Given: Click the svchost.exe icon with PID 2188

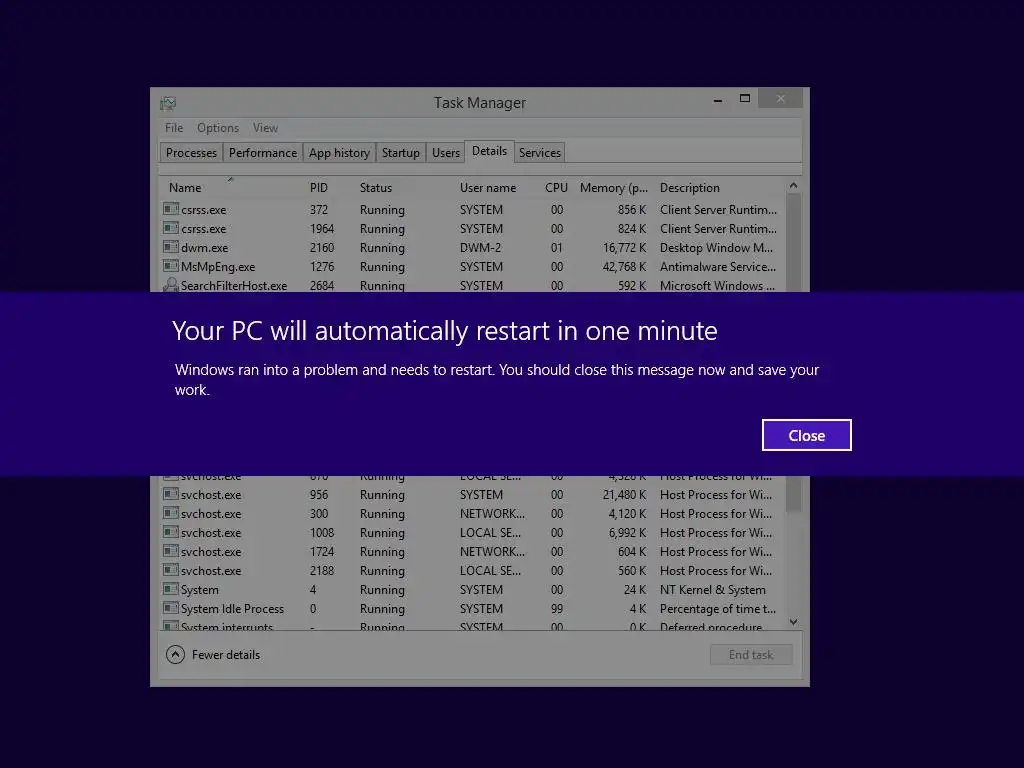Looking at the screenshot, I should pyautogui.click(x=170, y=569).
